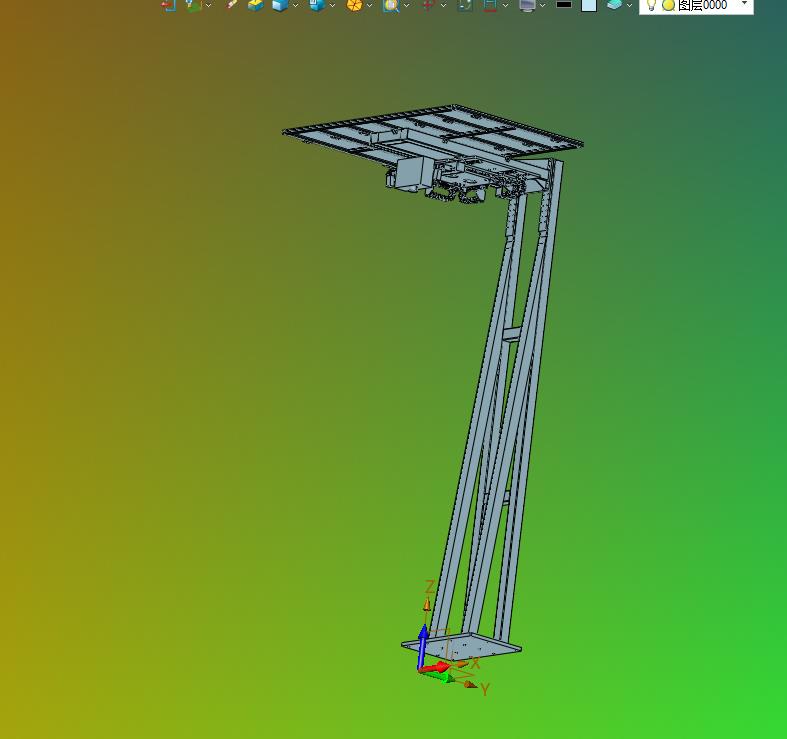Expand the stacked layers dropdown arrow
The image size is (787, 739).
(x=629, y=6)
